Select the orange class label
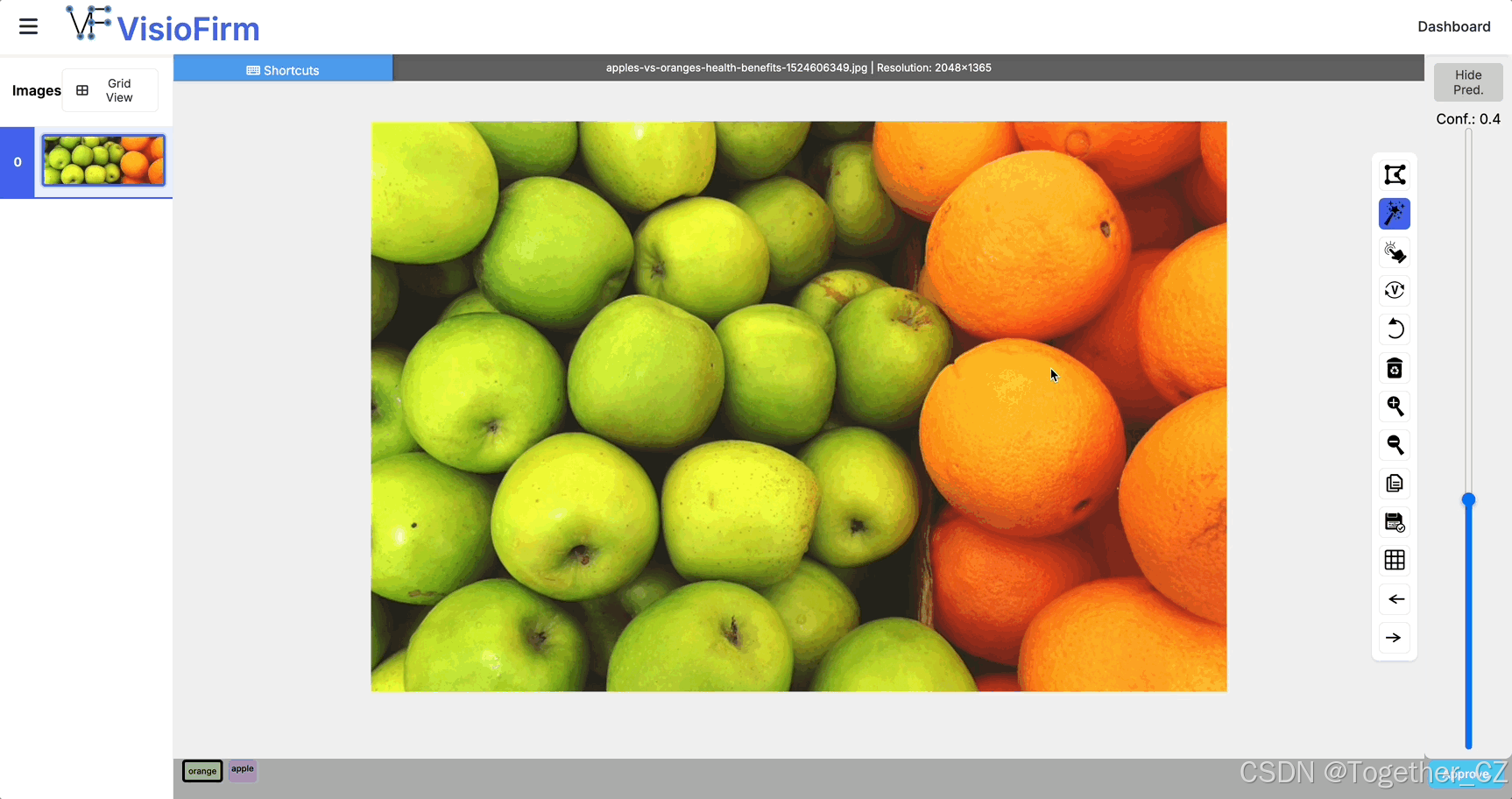 coord(202,771)
